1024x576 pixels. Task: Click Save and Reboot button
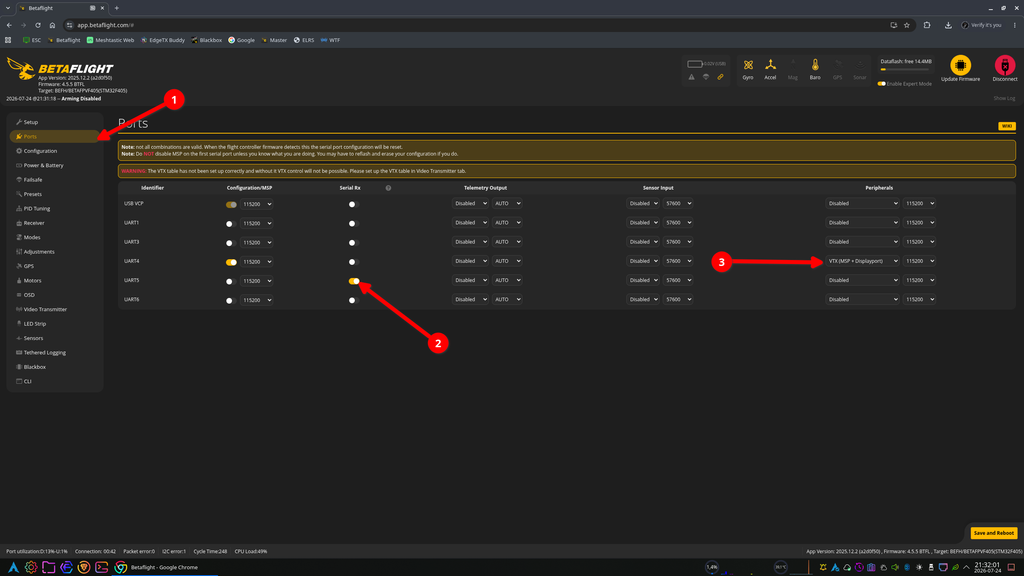(993, 533)
